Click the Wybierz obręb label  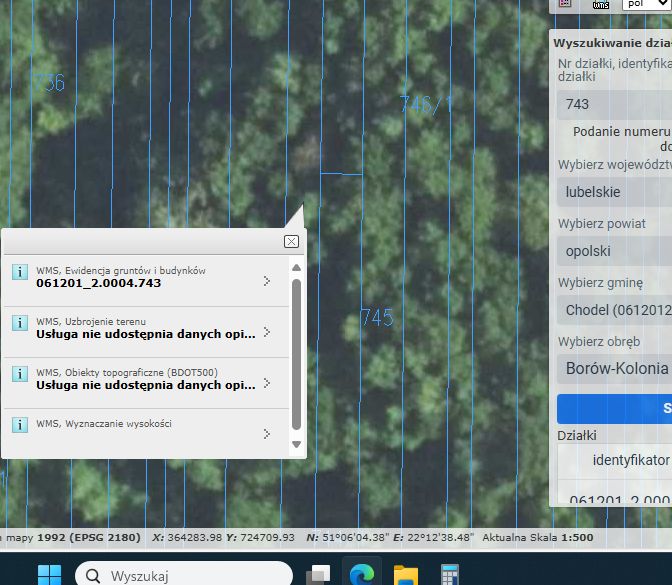tap(599, 342)
